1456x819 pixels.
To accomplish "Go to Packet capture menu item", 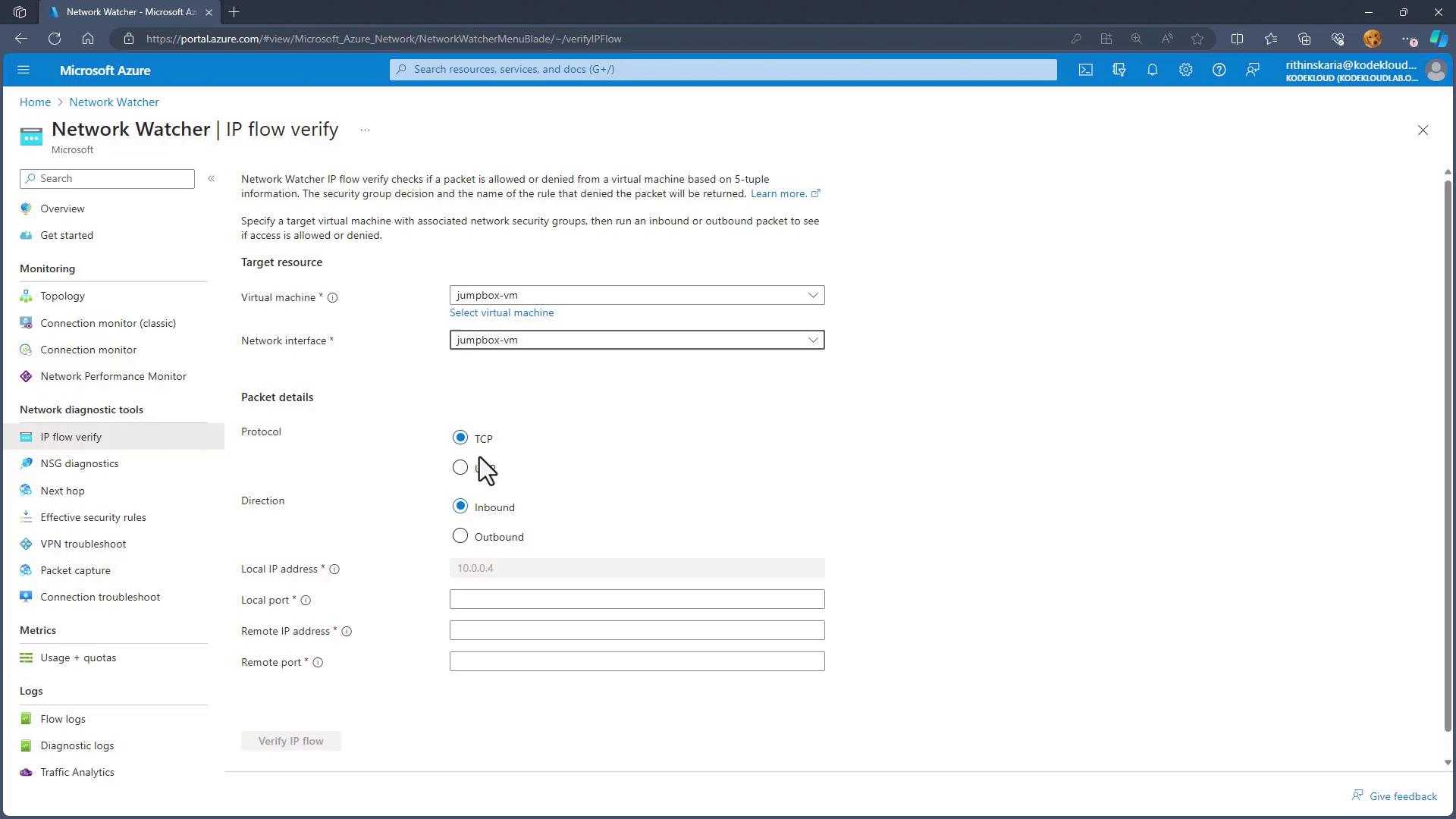I will (x=75, y=570).
